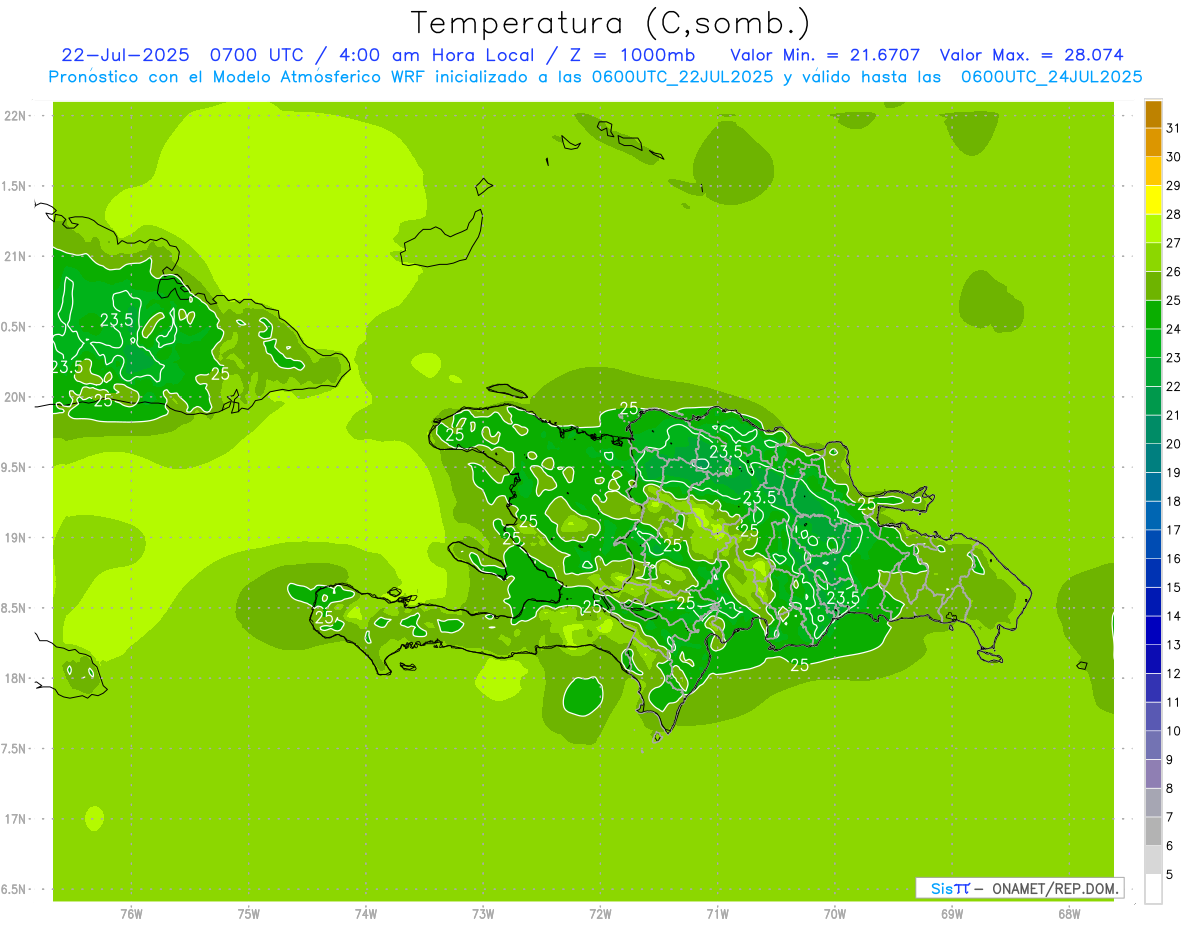Click the legend value 28

[1174, 214]
